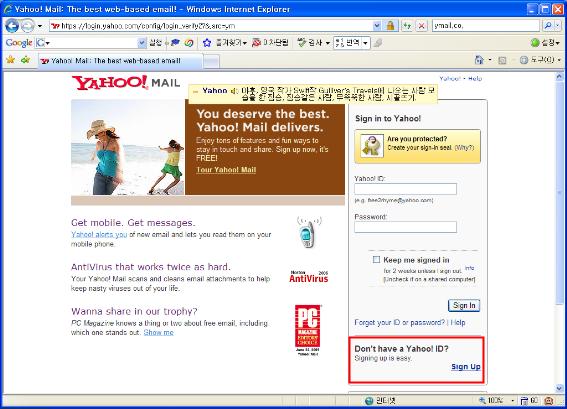Click the Info link beside Keep me signed in
Viewport: 567px width, 409px height.
tap(470, 268)
